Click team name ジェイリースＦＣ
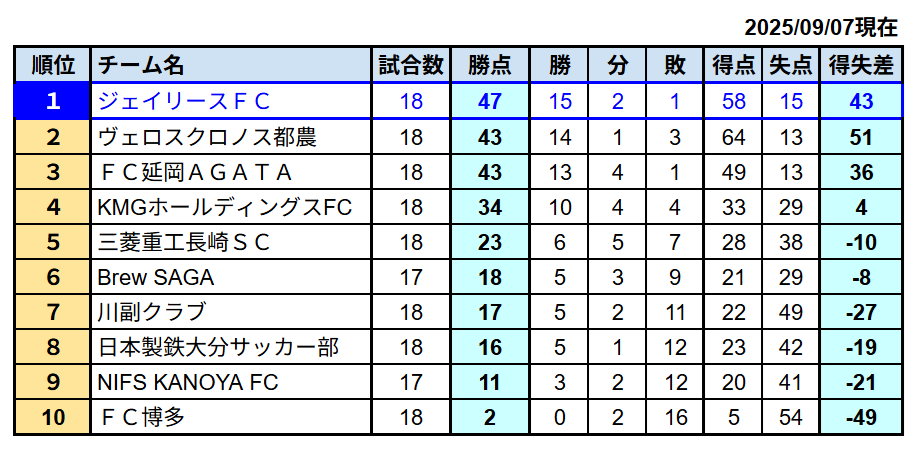 (183, 102)
